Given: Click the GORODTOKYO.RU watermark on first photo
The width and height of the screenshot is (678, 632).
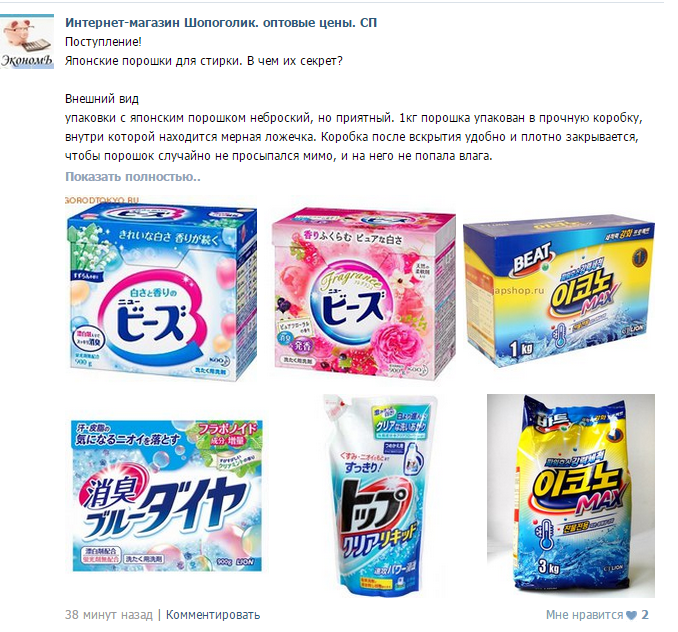Looking at the screenshot, I should pos(102,200).
